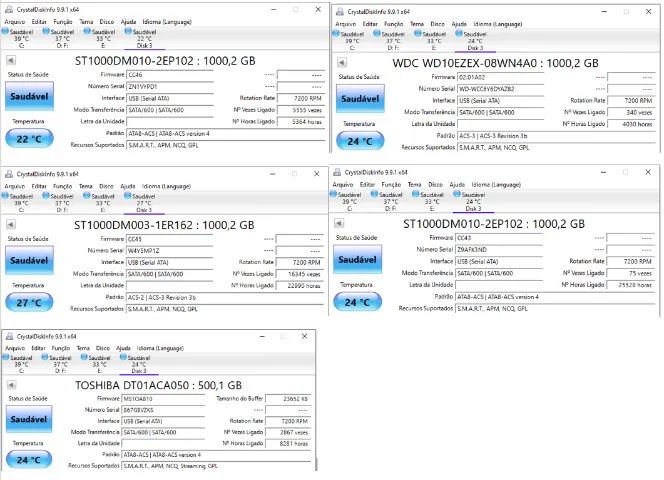Click the Número Serial field showing WD-WCC6Y6DYAZ82
This screenshot has height=480, width=664.
click(x=501, y=89)
